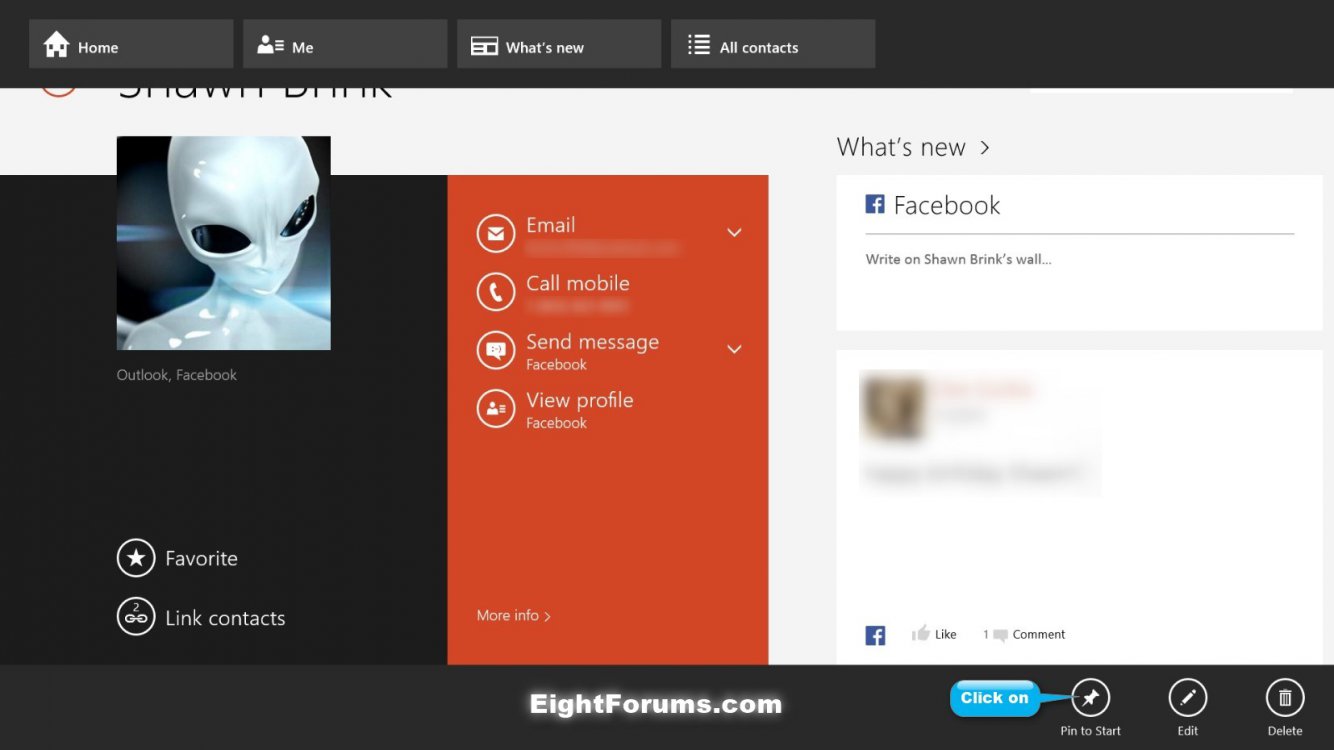Expand the Send message options chevron

(x=734, y=350)
